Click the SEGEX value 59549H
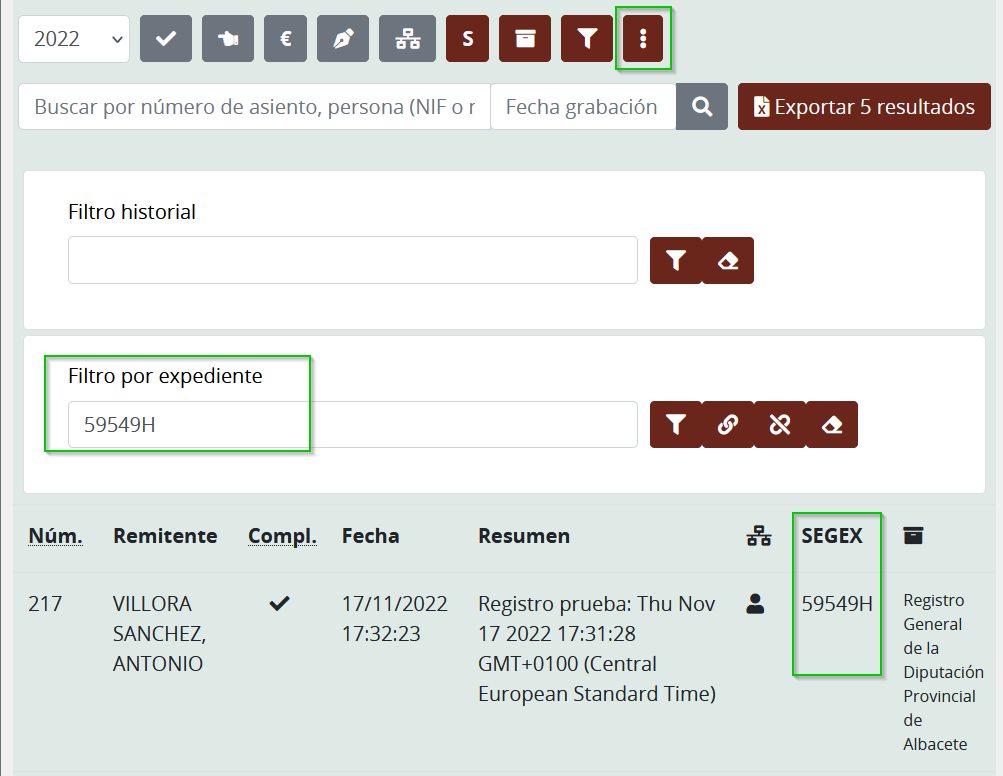The image size is (1003, 776). pyautogui.click(x=837, y=604)
